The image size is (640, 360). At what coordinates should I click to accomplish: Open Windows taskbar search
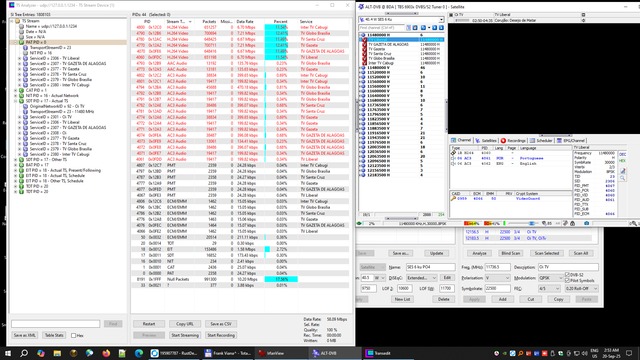[x=24, y=353]
